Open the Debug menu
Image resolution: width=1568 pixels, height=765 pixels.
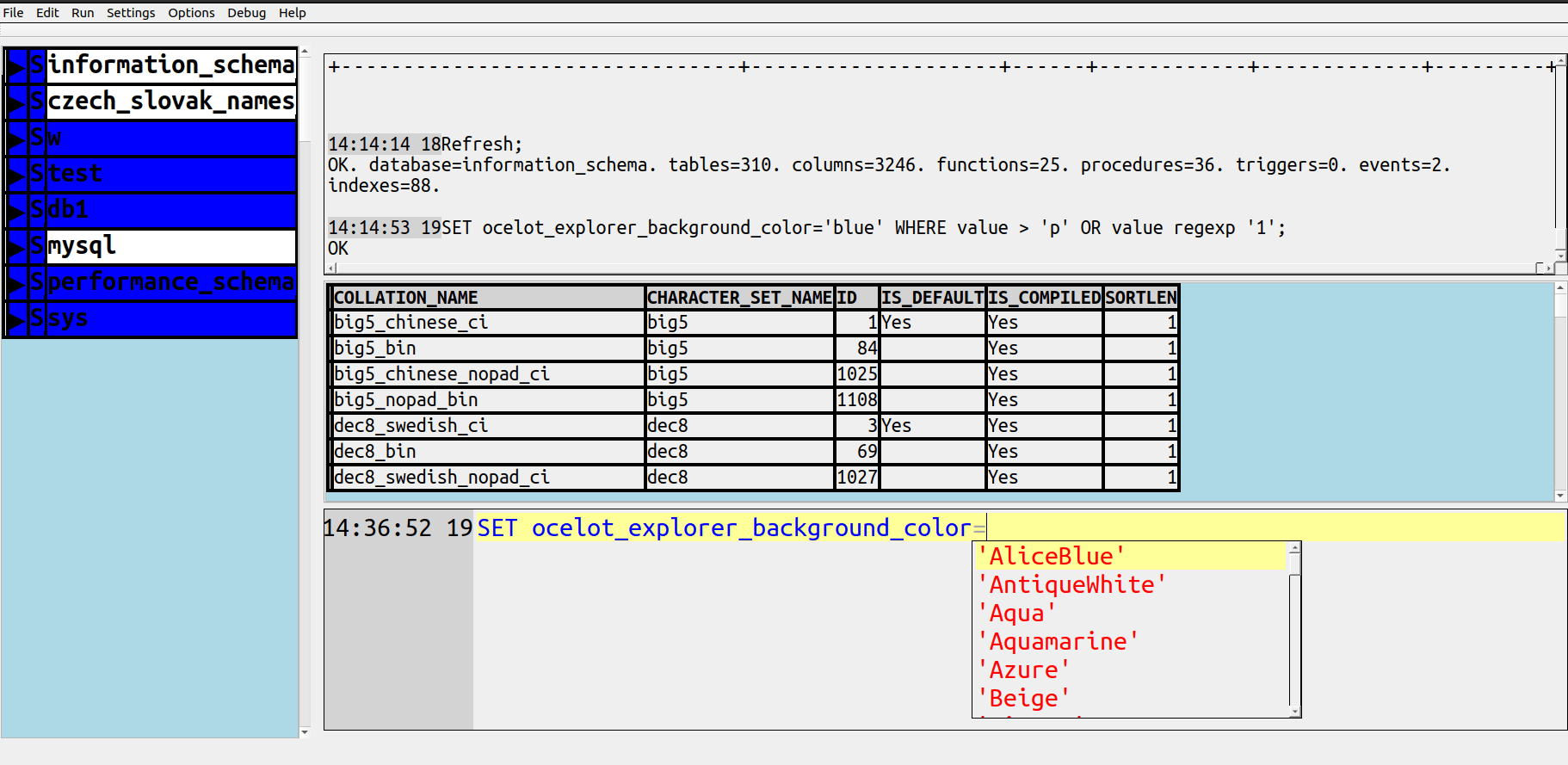[246, 13]
